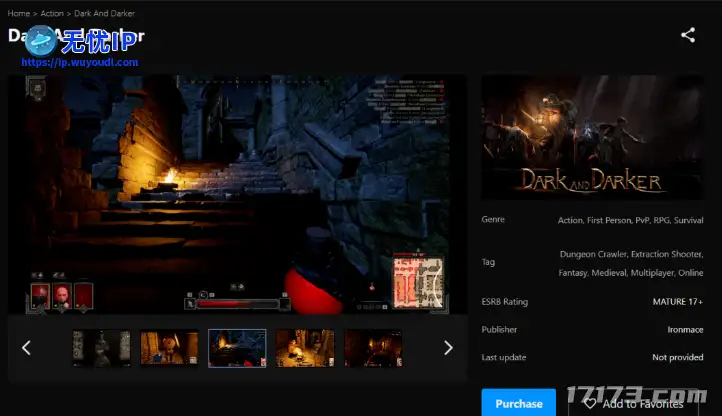722x416 pixels.
Task: Click the Genre list with Action, First Person
Action: (x=630, y=220)
